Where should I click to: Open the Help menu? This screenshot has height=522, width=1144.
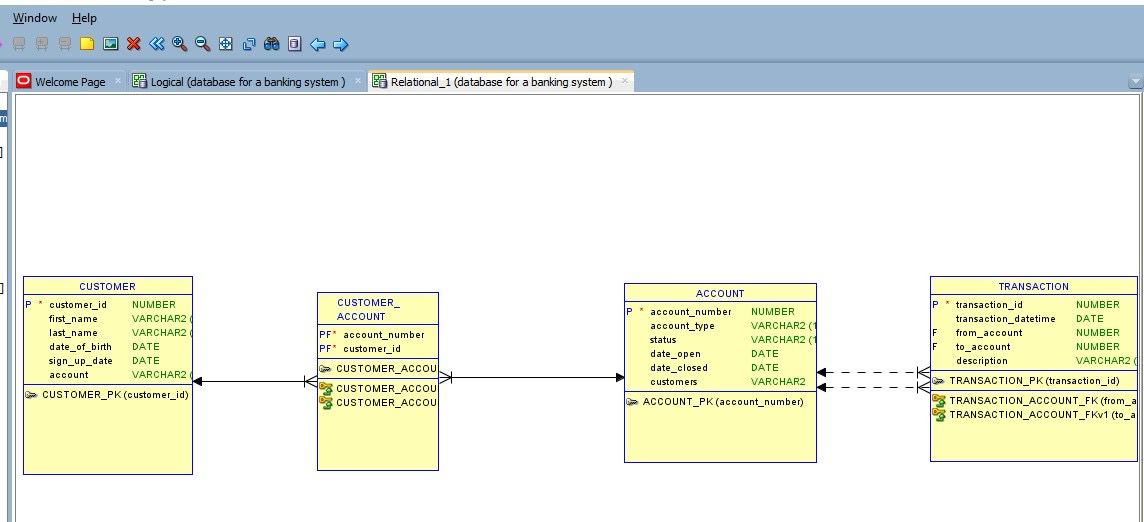point(84,18)
